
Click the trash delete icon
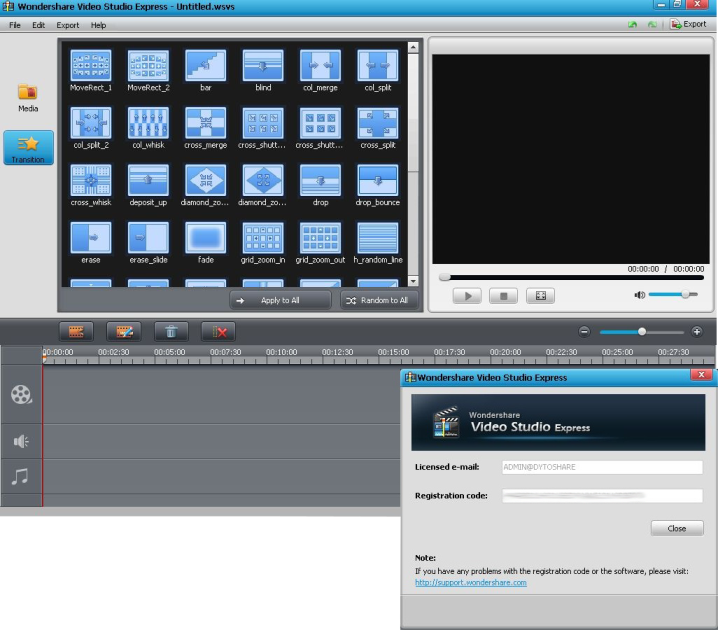(x=171, y=331)
